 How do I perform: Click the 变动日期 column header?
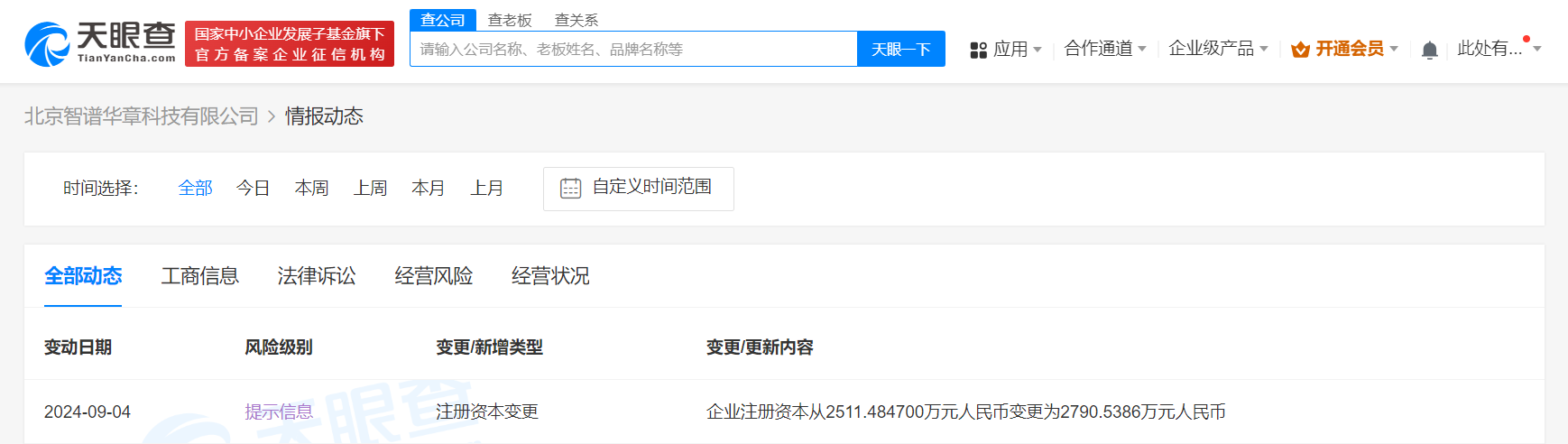(78, 347)
